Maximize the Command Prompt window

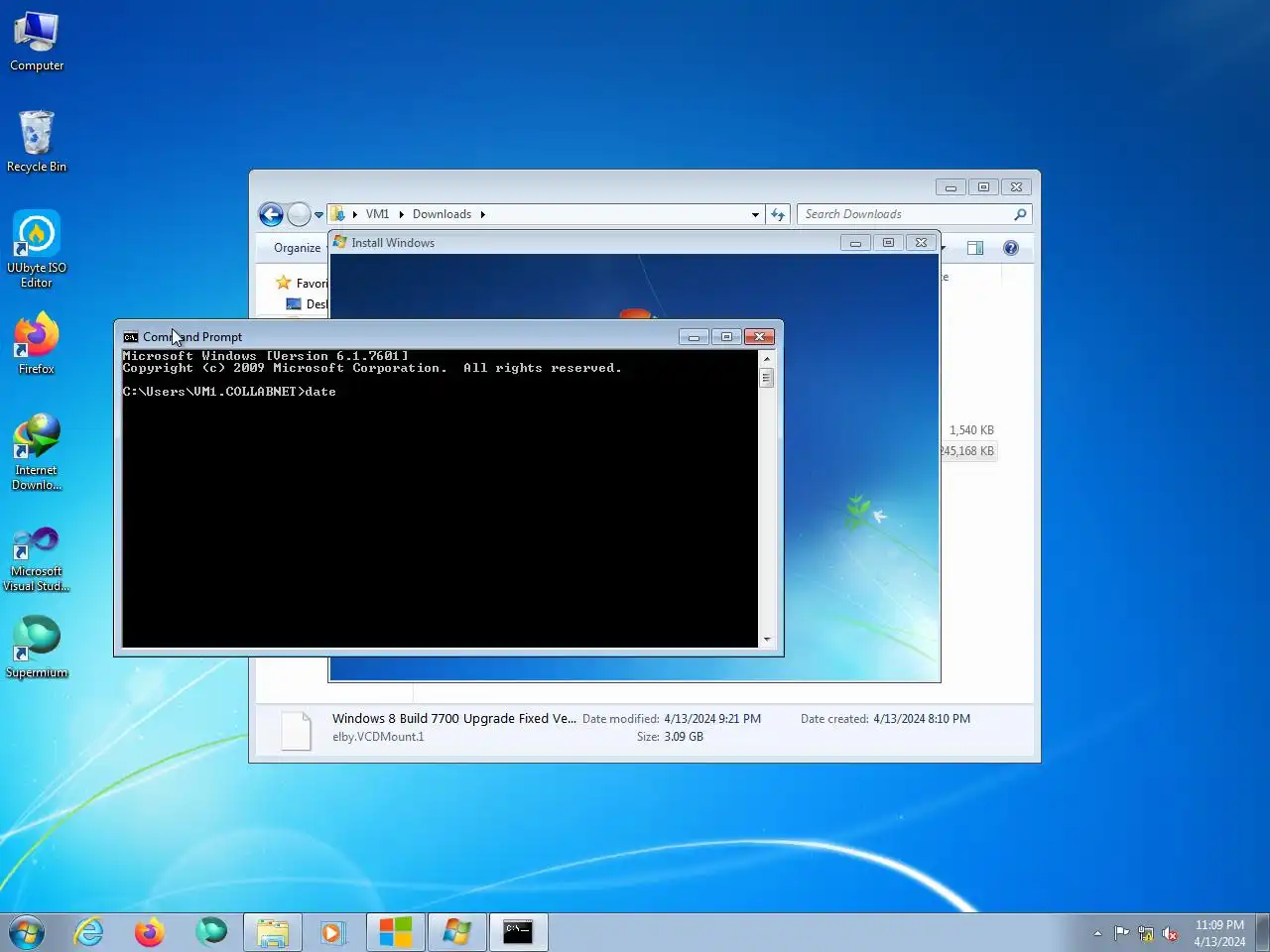[726, 337]
